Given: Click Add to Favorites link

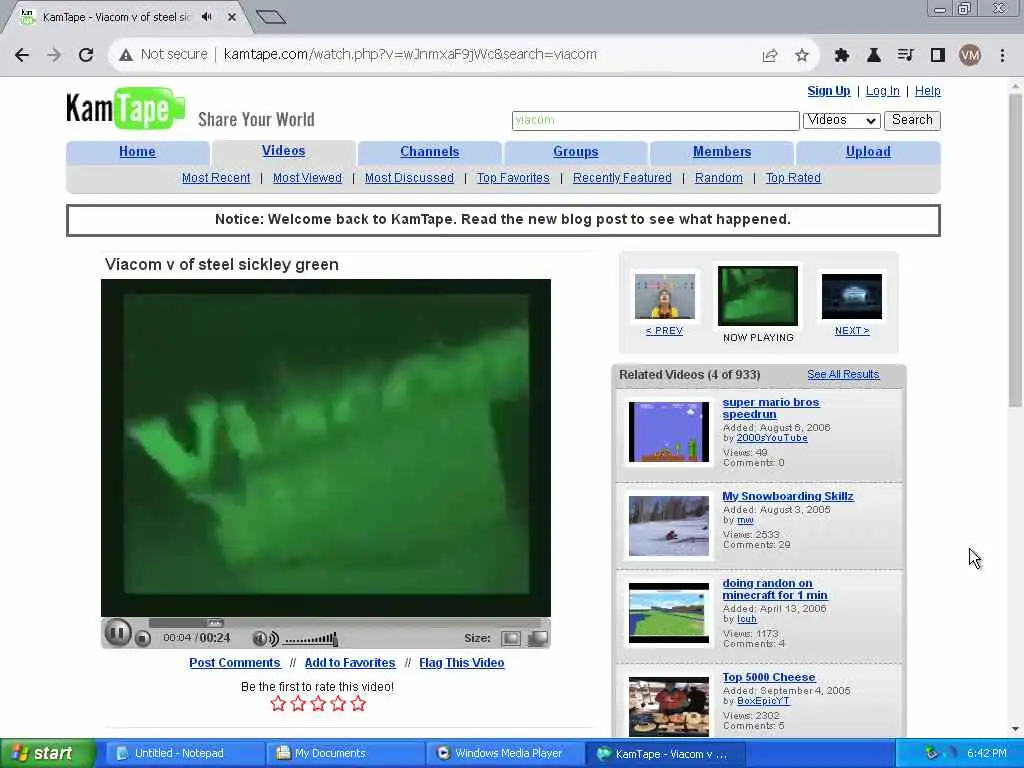Looking at the screenshot, I should tap(350, 663).
